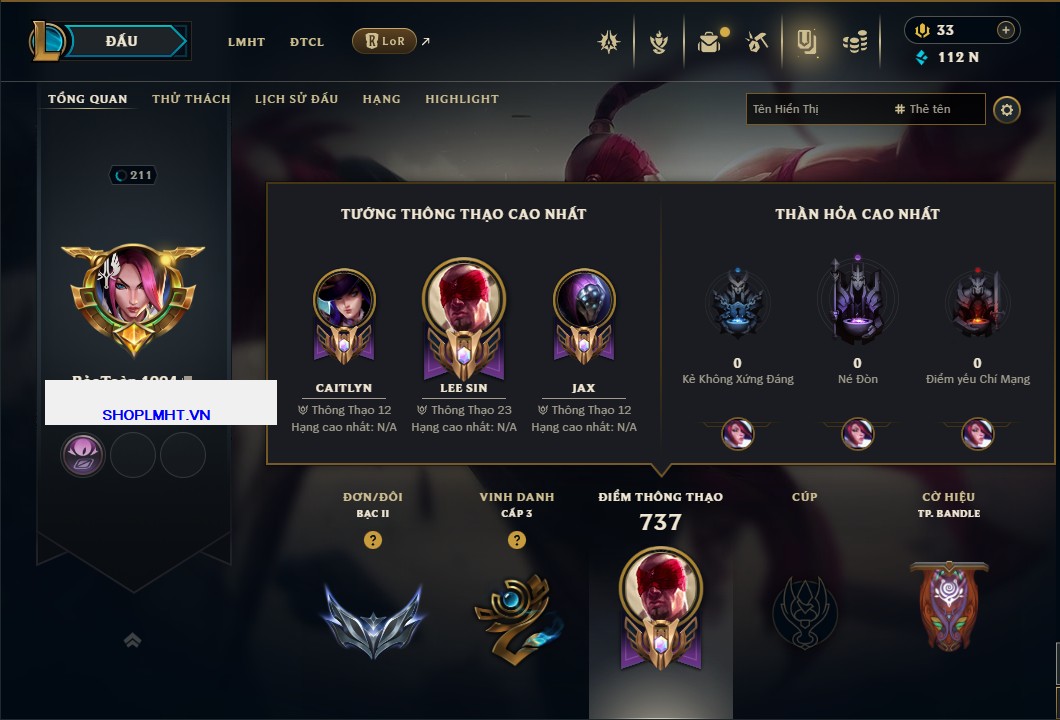Click the question mark under Vinh Danh
Viewport: 1060px width, 720px height.
(516, 540)
